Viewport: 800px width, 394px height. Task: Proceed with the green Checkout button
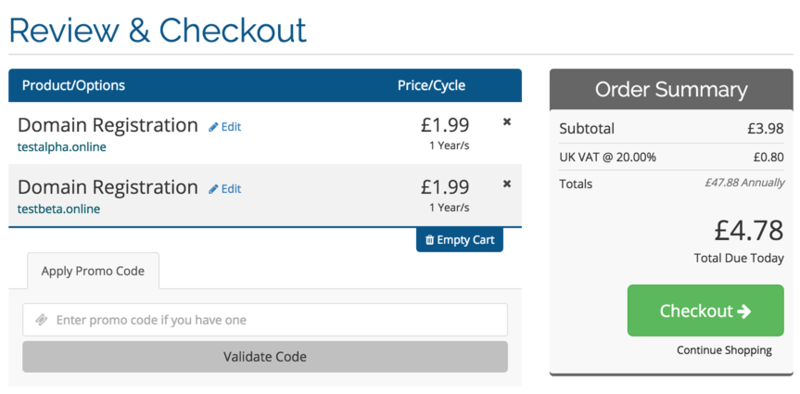[x=705, y=310]
